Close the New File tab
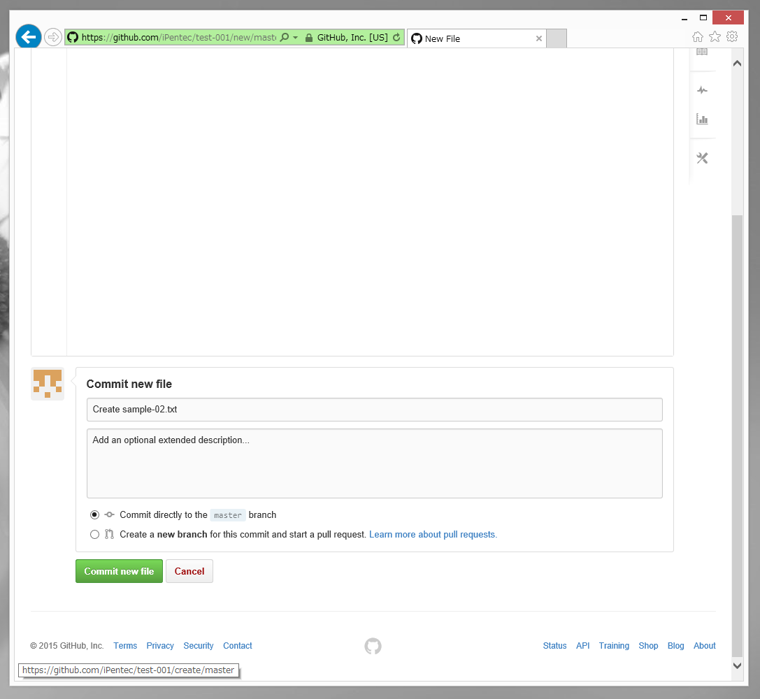The image size is (760, 699). click(538, 38)
